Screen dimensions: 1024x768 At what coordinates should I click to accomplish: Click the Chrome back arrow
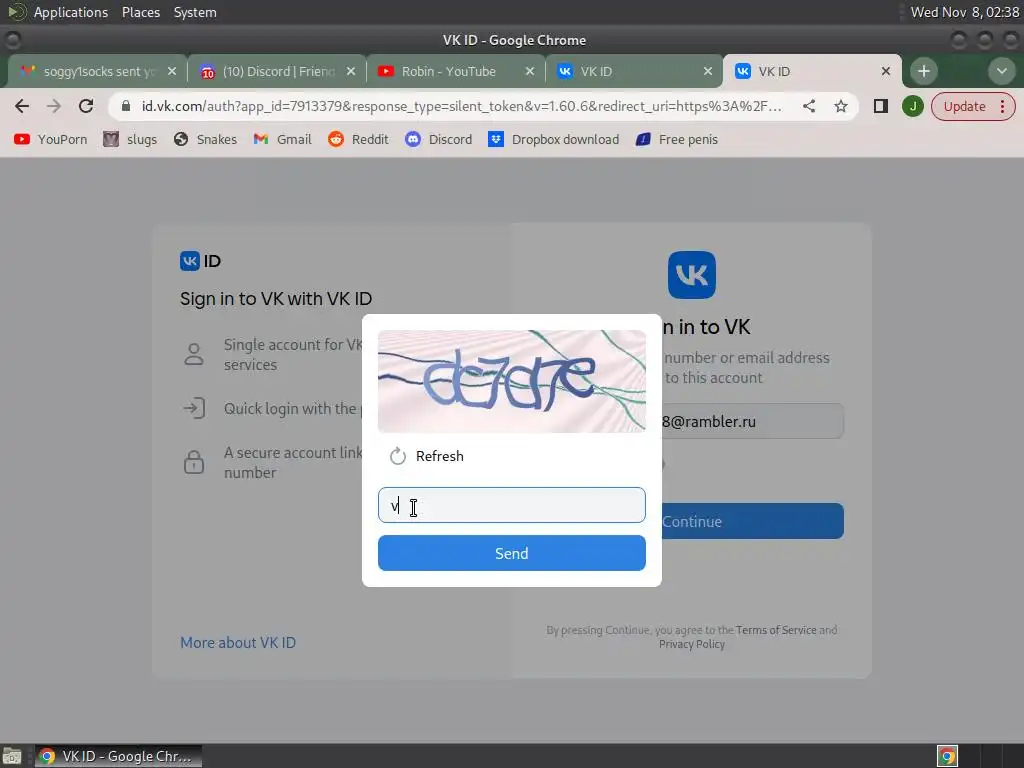pyautogui.click(x=22, y=106)
